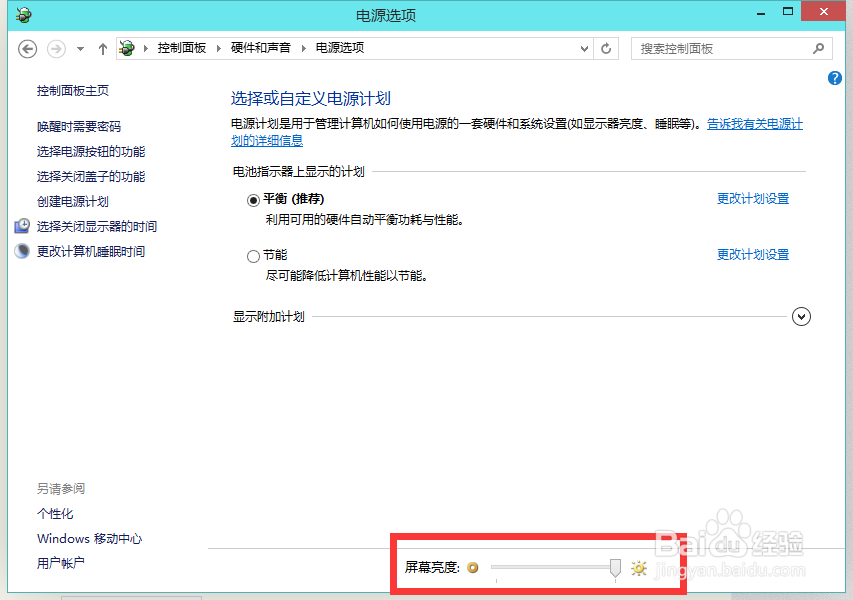Select the 平衡 (推荐) power plan
The image size is (853, 600).
pyautogui.click(x=254, y=200)
